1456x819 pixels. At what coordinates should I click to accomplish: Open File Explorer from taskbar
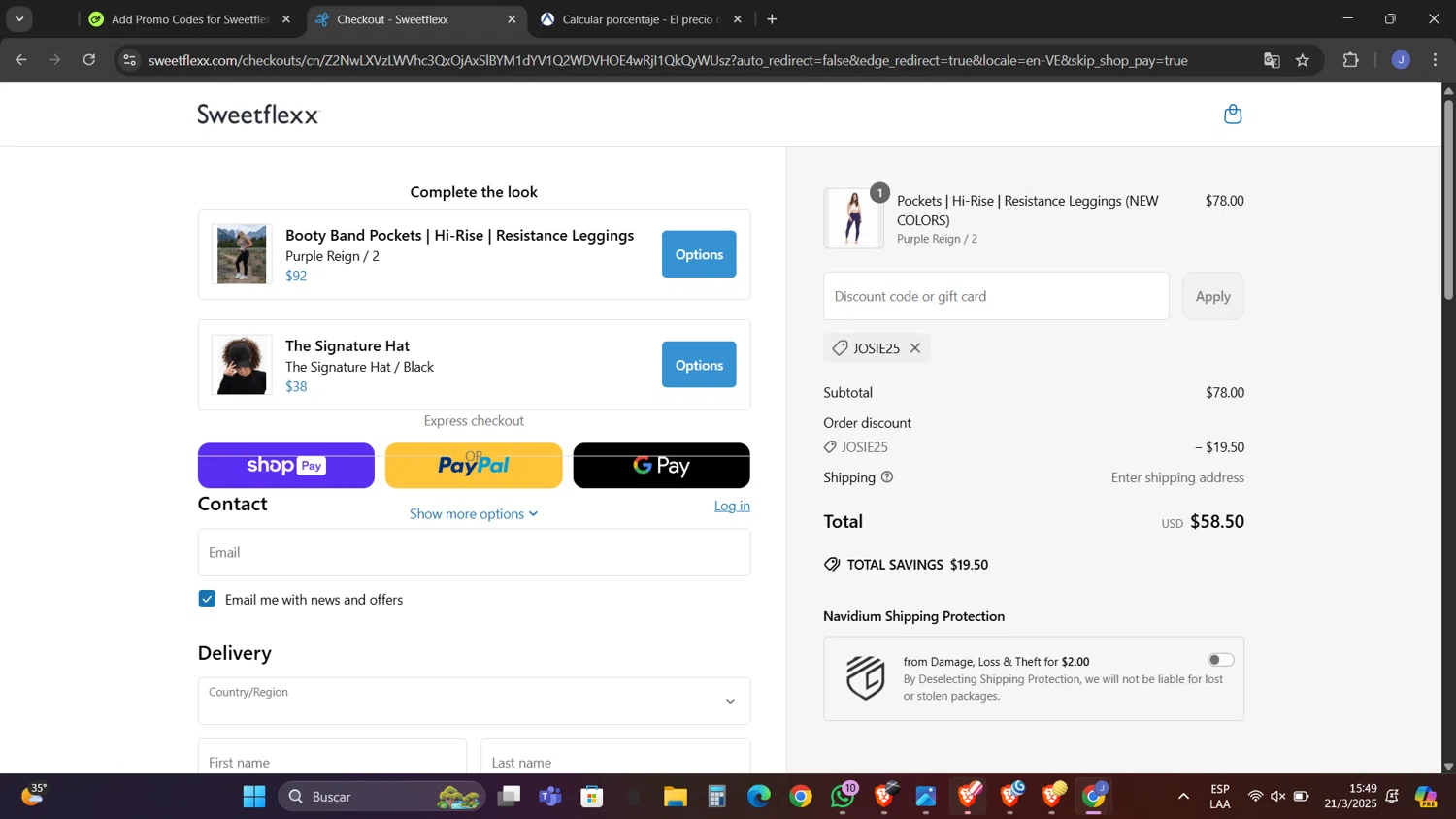click(676, 797)
